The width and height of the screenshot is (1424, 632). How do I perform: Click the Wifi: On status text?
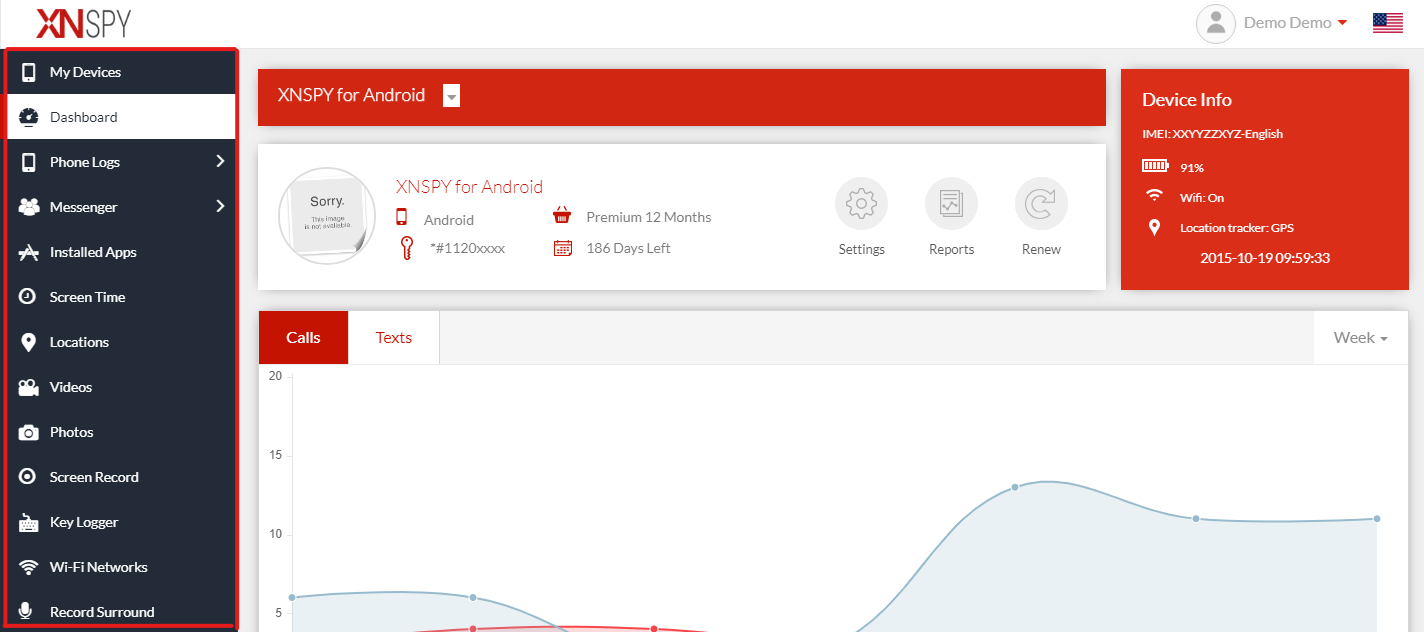[1202, 198]
